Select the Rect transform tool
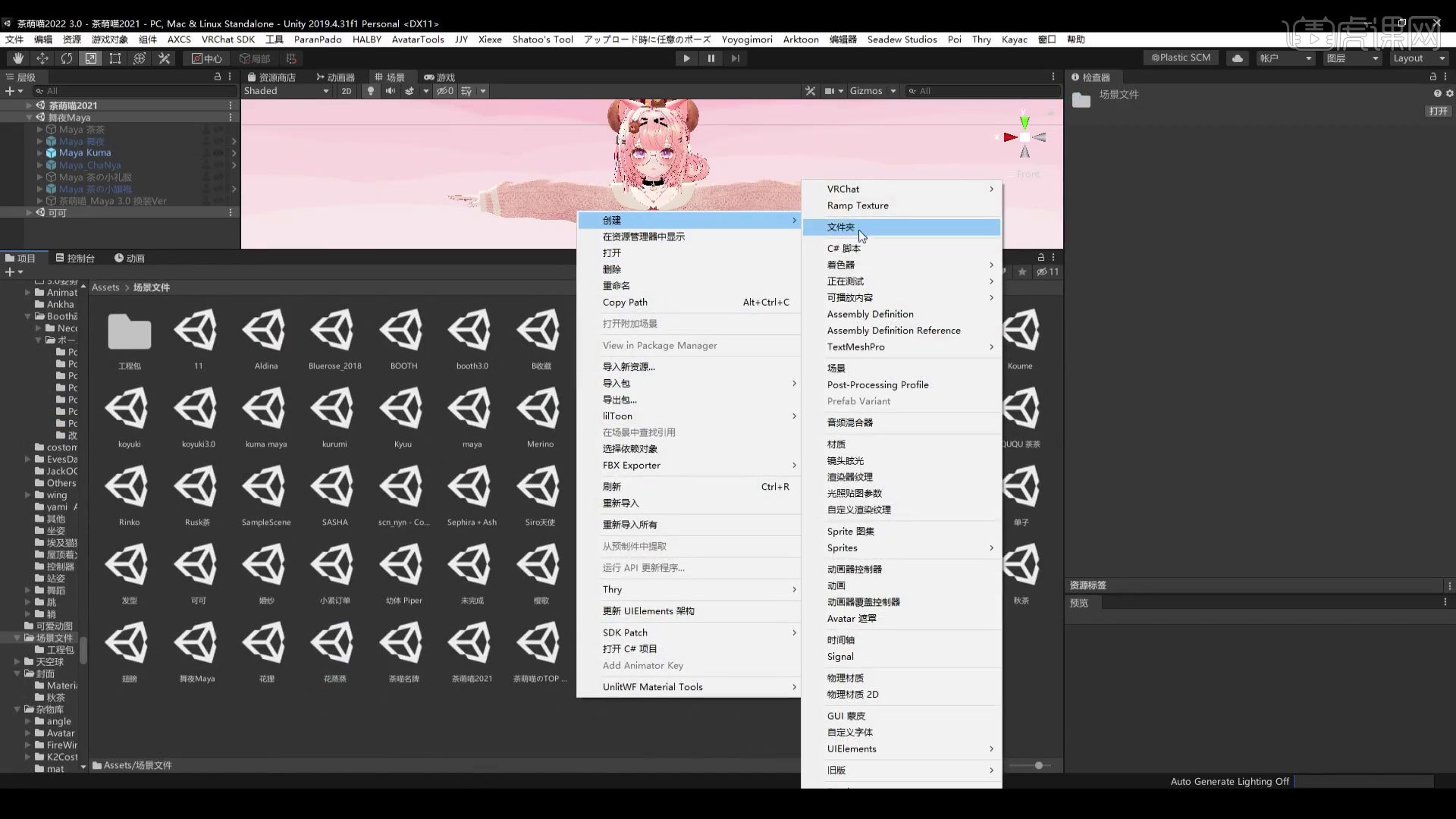1456x819 pixels. (x=115, y=58)
